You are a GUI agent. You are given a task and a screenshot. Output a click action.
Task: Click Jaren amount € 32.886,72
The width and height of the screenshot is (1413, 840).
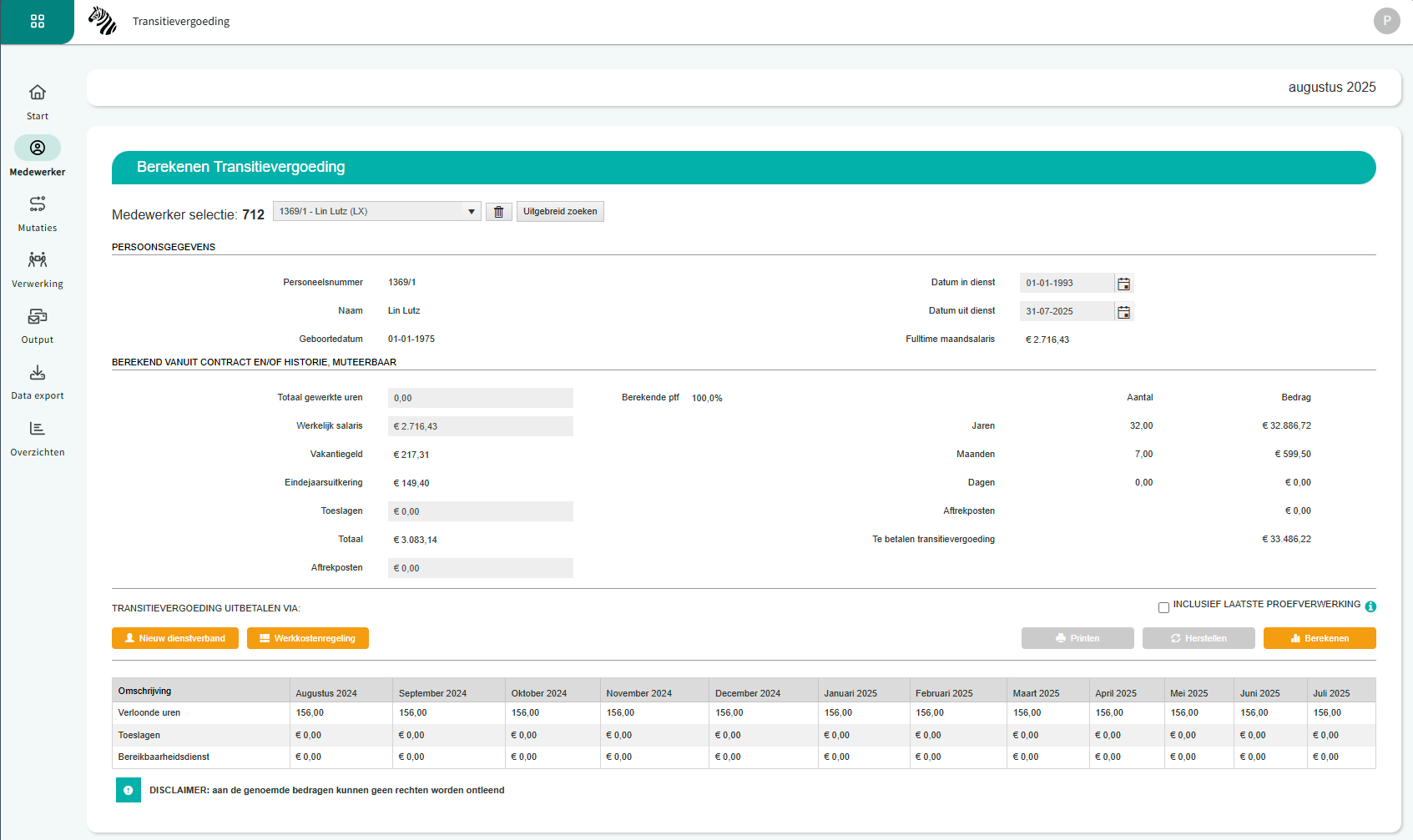1286,425
